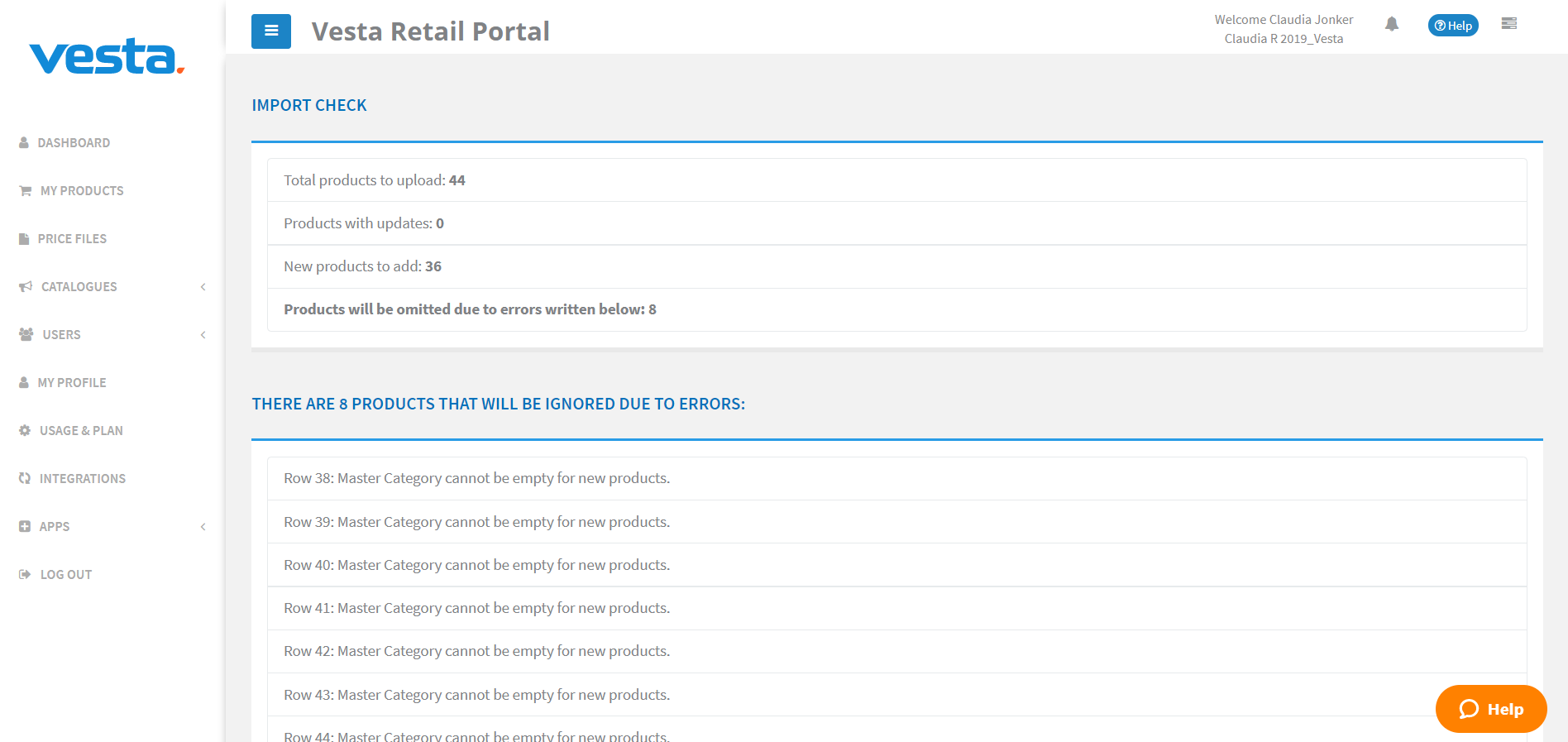Open Apps menu item

55,527
